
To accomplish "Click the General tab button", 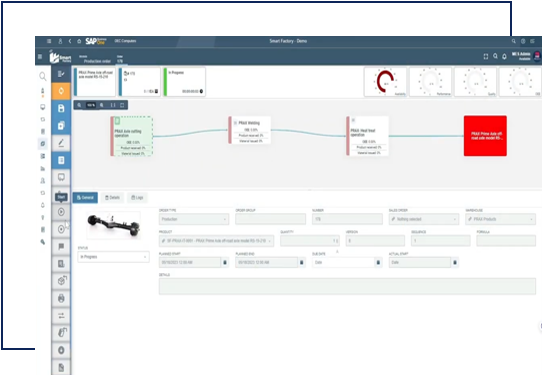I will tap(85, 197).
